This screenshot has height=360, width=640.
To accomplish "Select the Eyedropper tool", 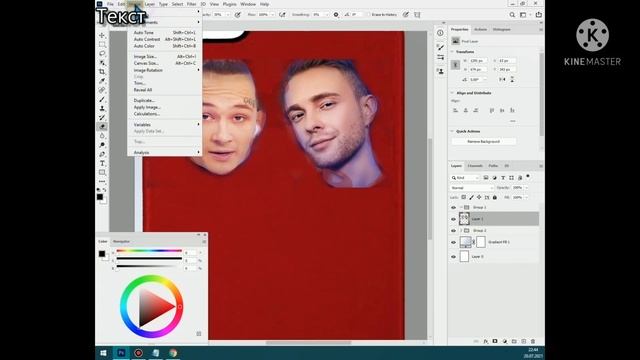I will (x=102, y=81).
